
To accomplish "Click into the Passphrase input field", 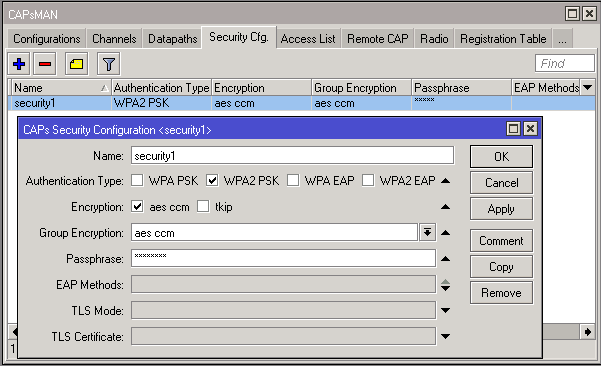I will (x=284, y=258).
